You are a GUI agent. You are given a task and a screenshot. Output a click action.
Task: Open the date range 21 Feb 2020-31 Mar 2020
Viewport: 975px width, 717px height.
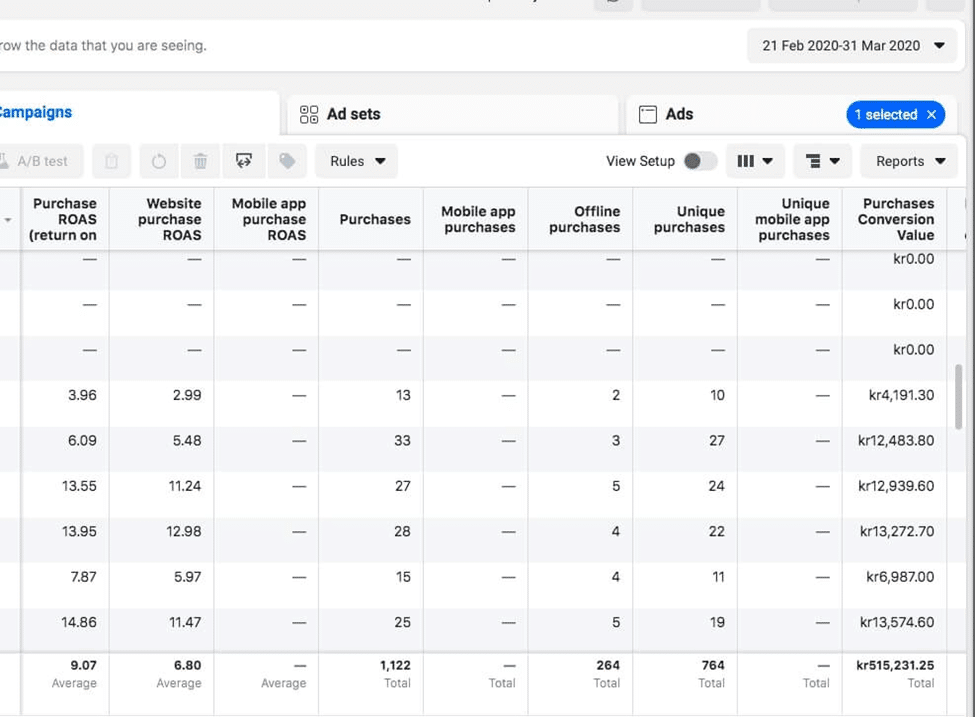point(852,45)
